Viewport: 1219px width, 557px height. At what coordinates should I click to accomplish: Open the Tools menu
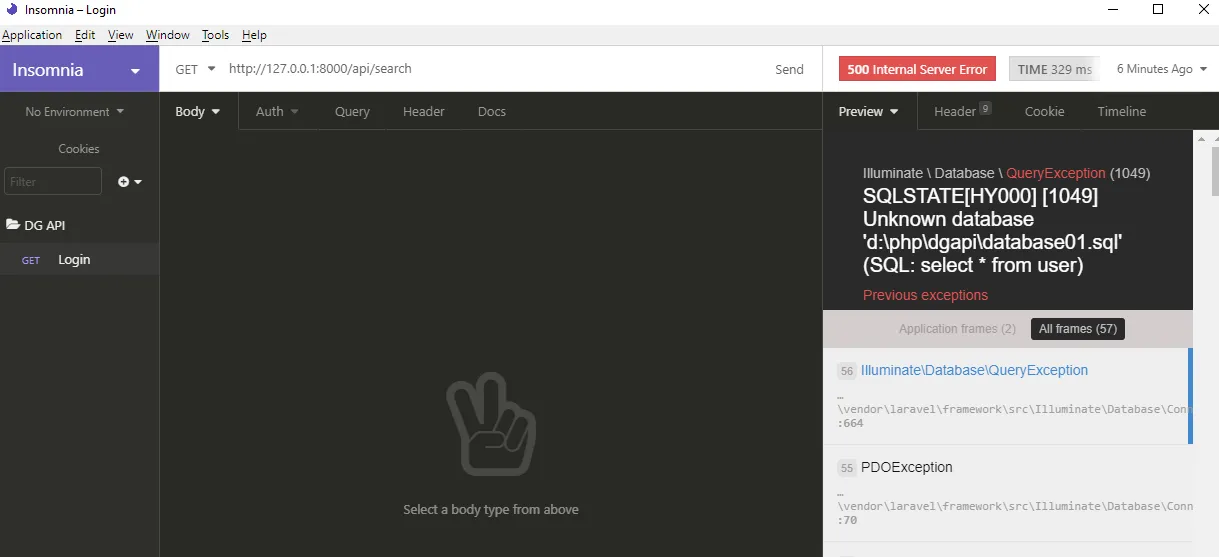pos(215,35)
